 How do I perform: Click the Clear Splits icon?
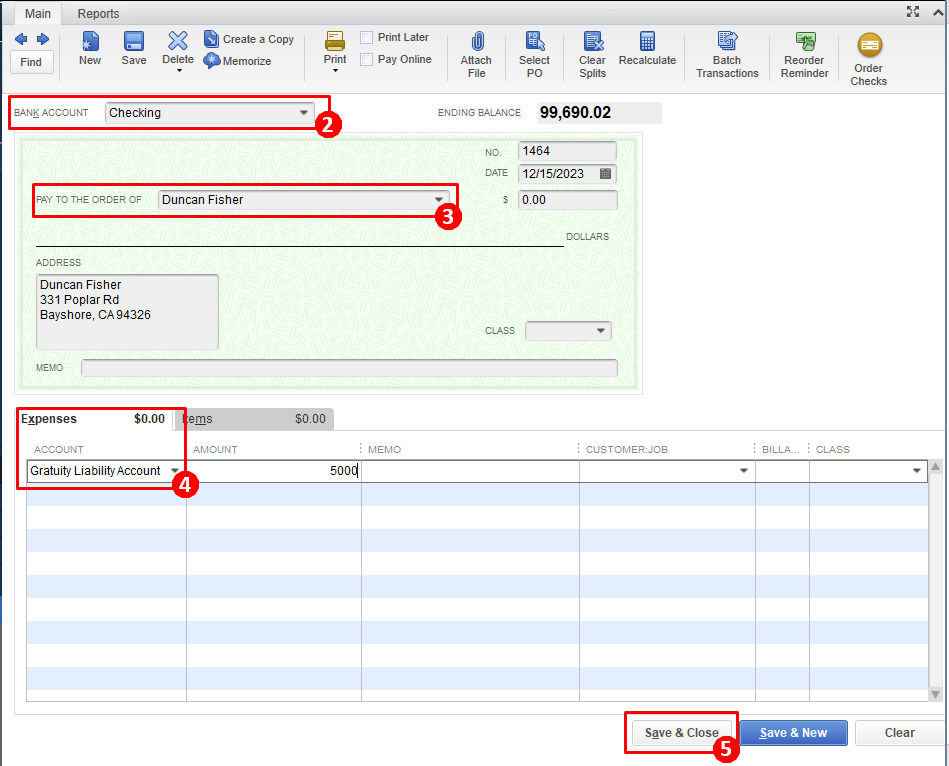click(x=593, y=42)
